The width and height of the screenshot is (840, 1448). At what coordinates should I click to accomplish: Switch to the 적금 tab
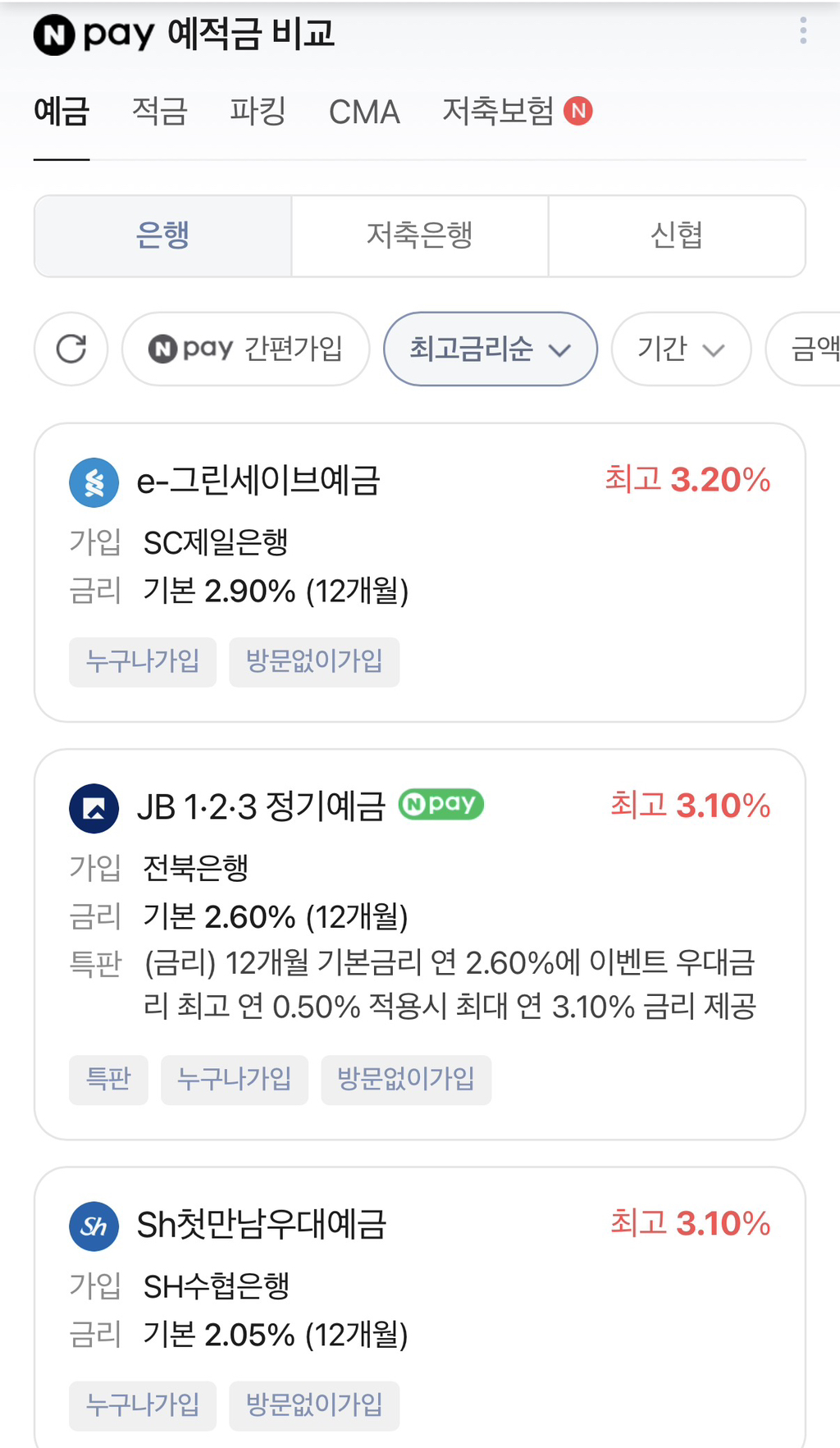tap(160, 112)
